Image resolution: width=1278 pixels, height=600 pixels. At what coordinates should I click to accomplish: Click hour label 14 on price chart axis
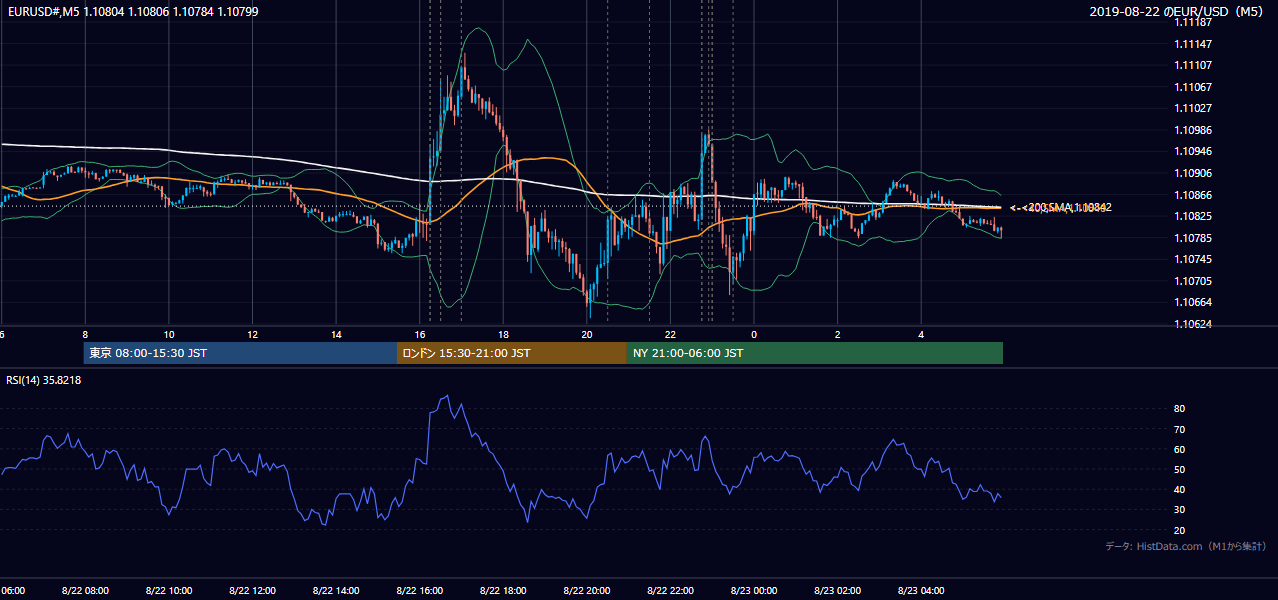pos(336,334)
